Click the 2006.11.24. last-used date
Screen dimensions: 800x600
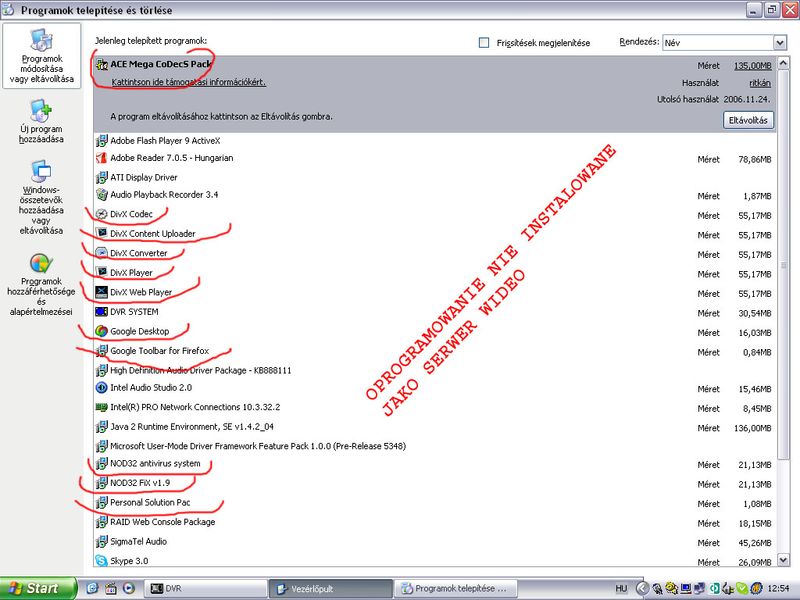[747, 99]
